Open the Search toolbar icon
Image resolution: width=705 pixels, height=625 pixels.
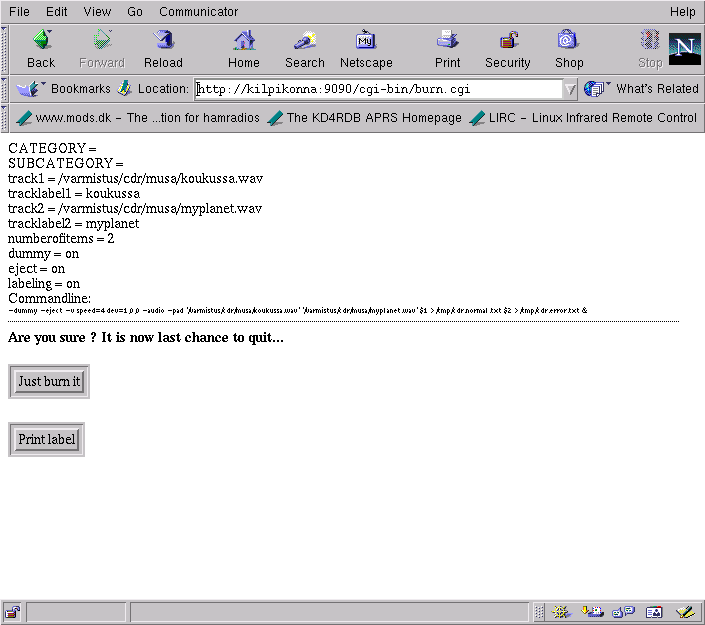click(x=304, y=48)
